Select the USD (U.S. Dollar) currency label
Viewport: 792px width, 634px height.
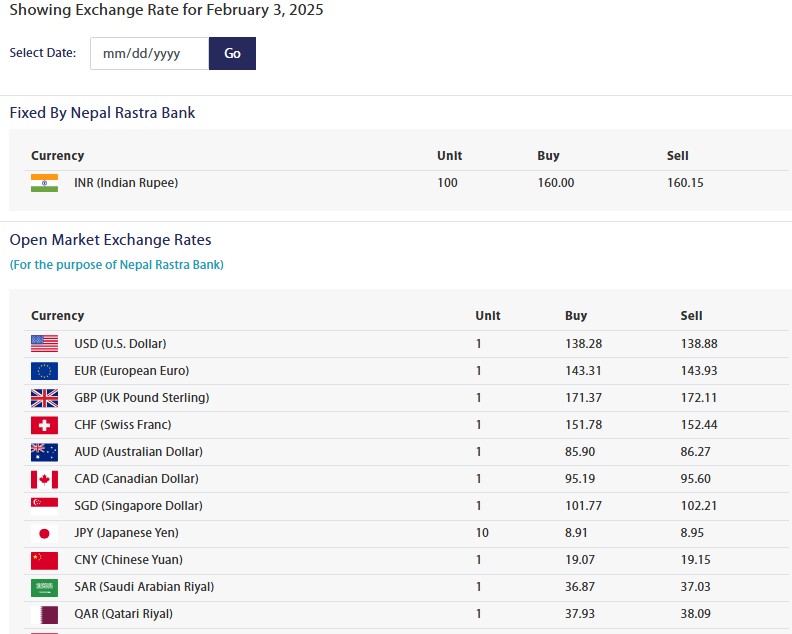[120, 344]
